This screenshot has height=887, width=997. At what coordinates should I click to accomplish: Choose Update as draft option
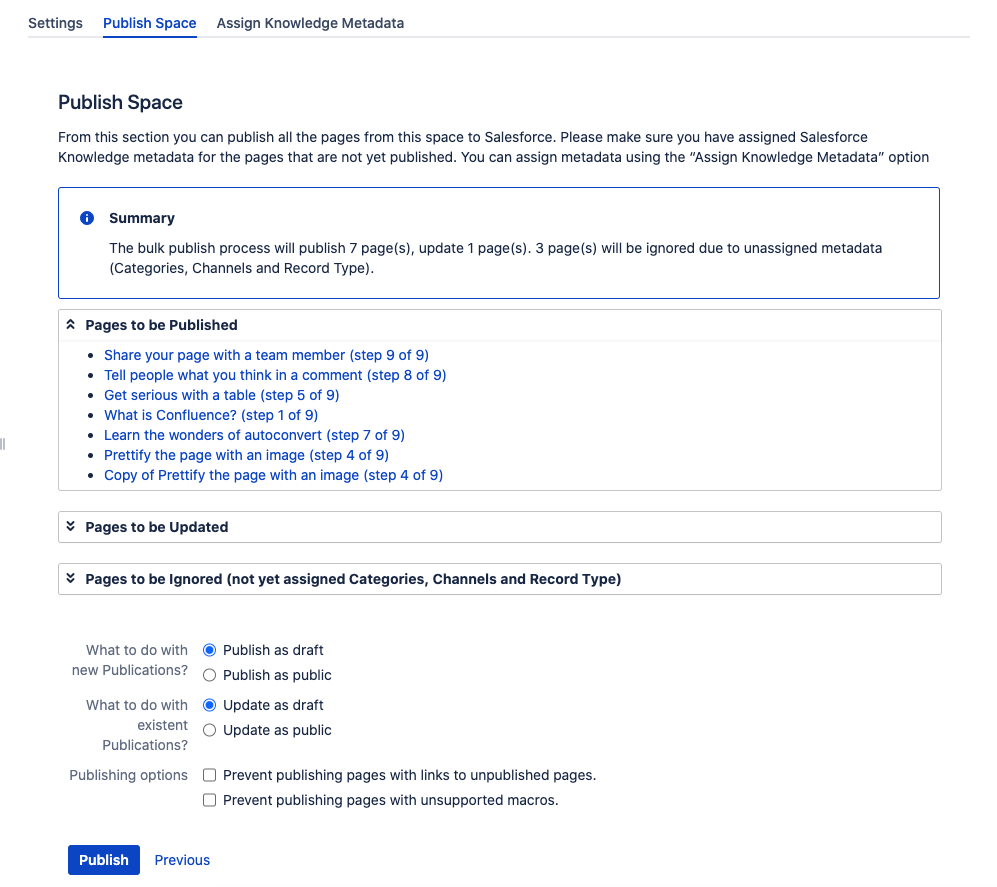[x=210, y=705]
